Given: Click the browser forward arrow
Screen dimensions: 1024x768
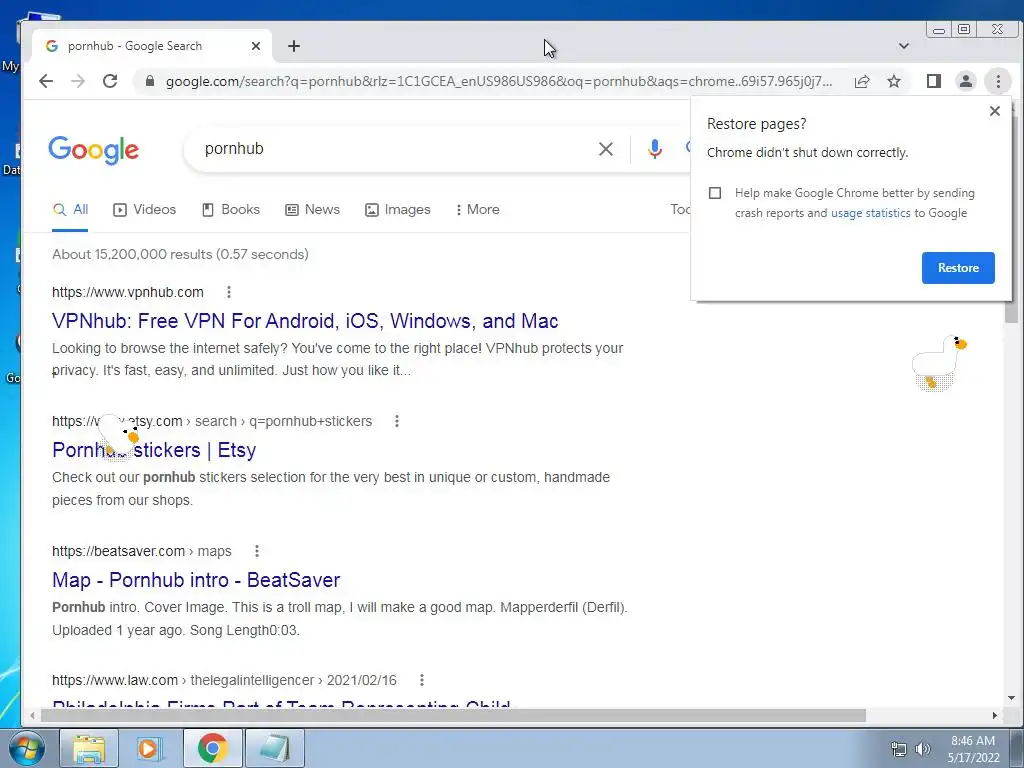Looking at the screenshot, I should coord(78,81).
